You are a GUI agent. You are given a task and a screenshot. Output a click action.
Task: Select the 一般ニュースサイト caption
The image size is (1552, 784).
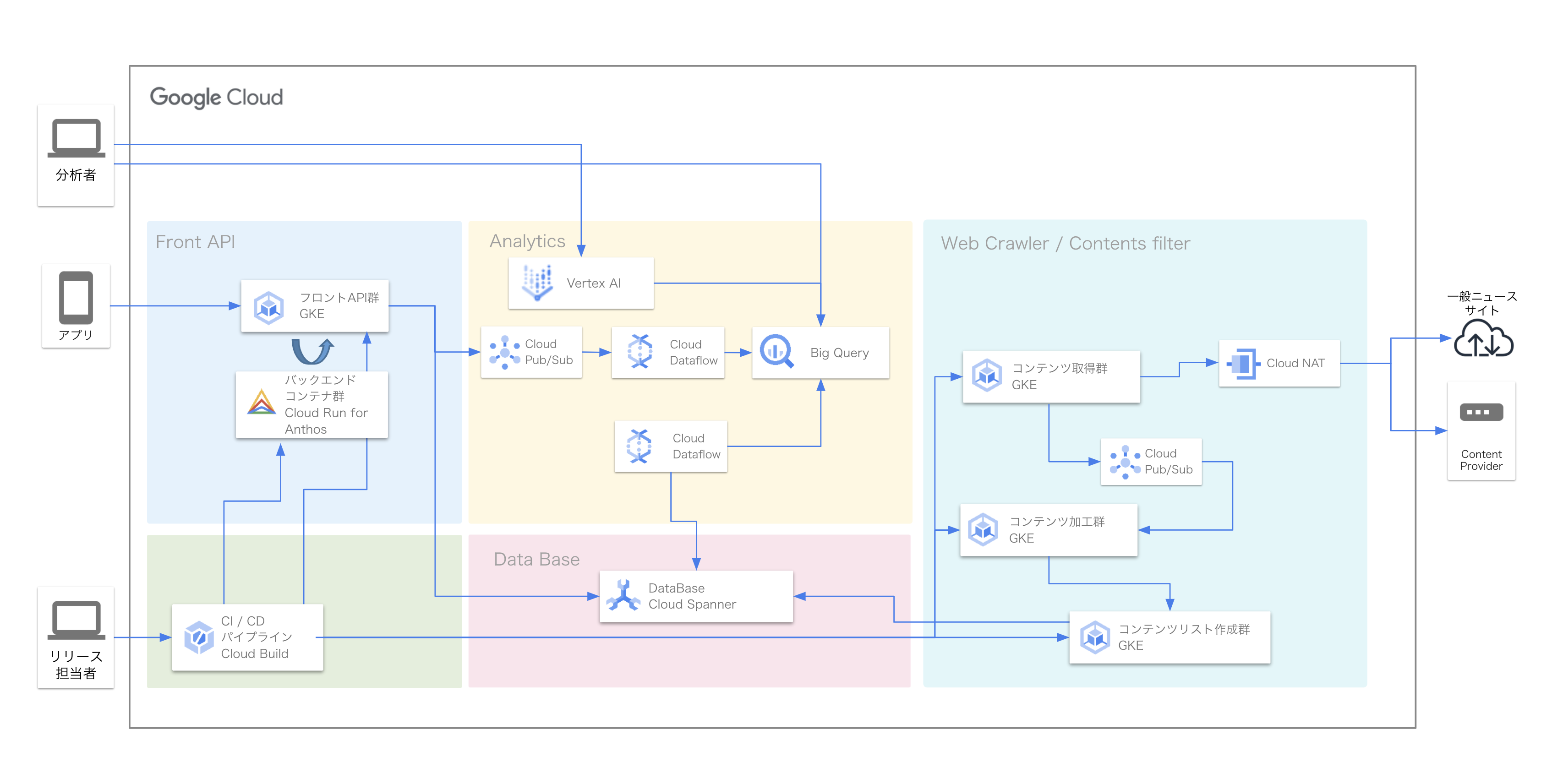pos(1482,304)
